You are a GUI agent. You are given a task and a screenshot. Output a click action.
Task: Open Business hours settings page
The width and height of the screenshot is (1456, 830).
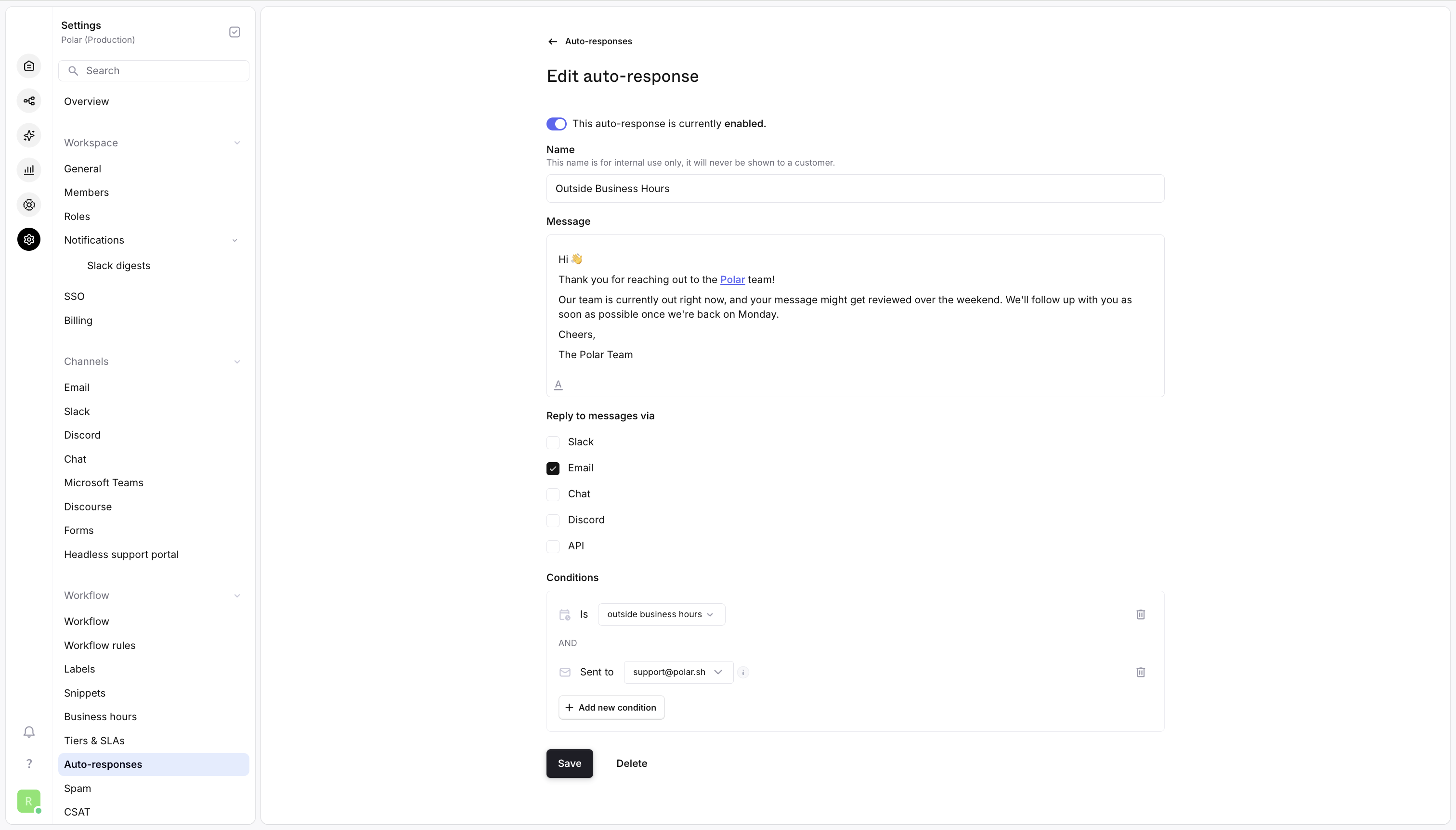(100, 716)
